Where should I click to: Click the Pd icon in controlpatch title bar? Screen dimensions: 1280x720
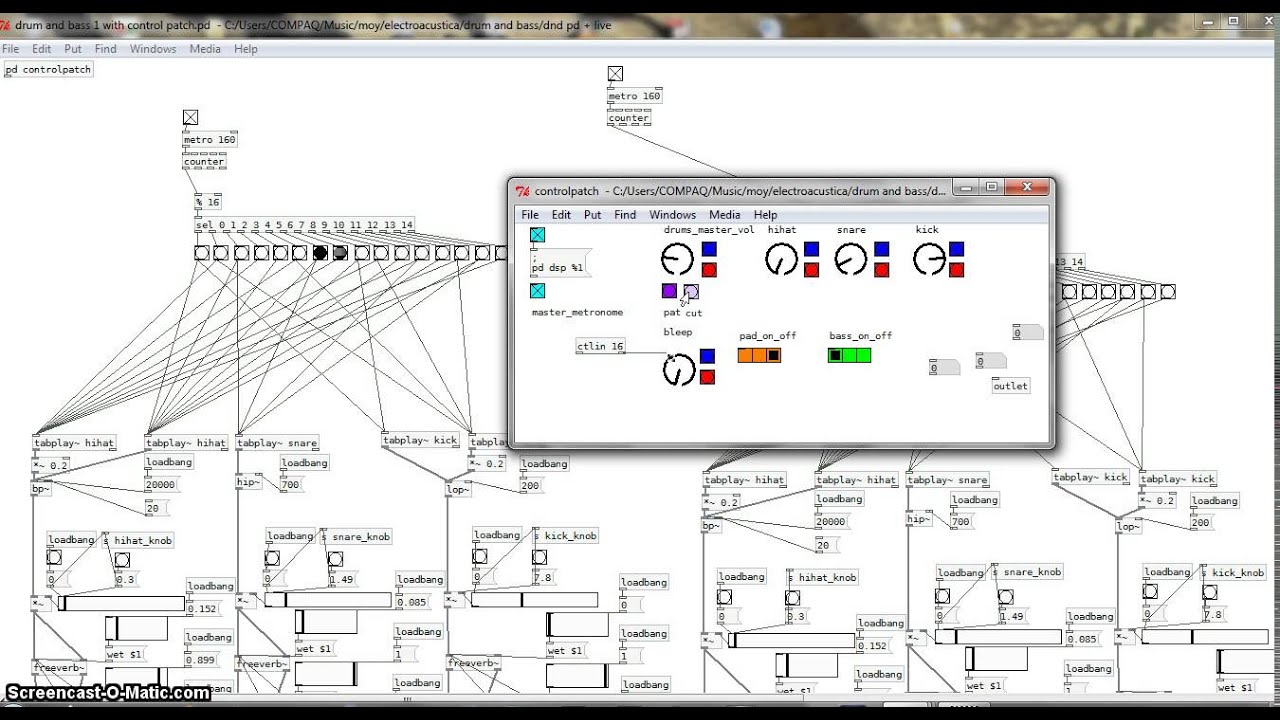click(x=522, y=191)
